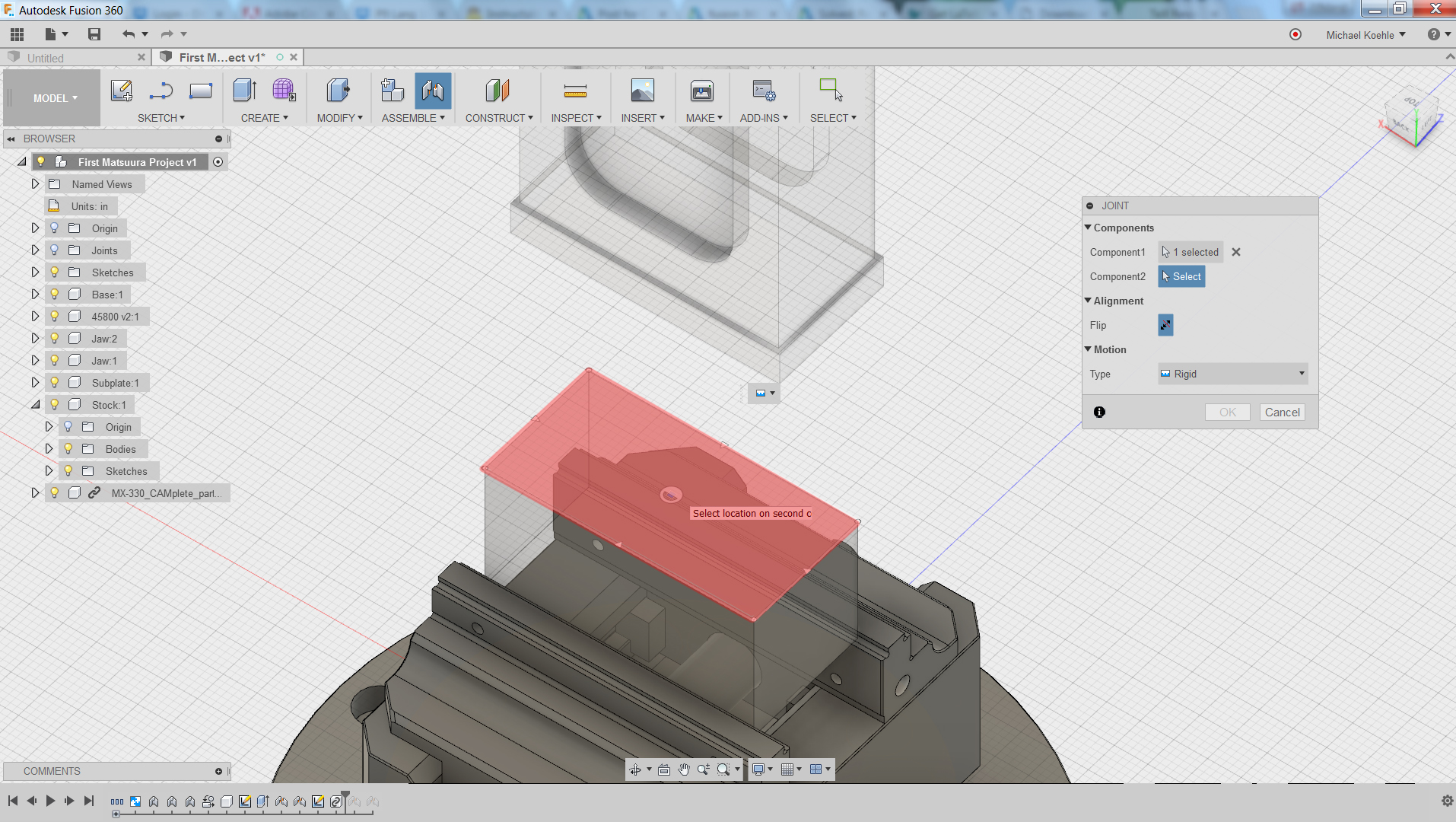The width and height of the screenshot is (1456, 822).
Task: Open the MODIFY menu
Action: click(340, 118)
